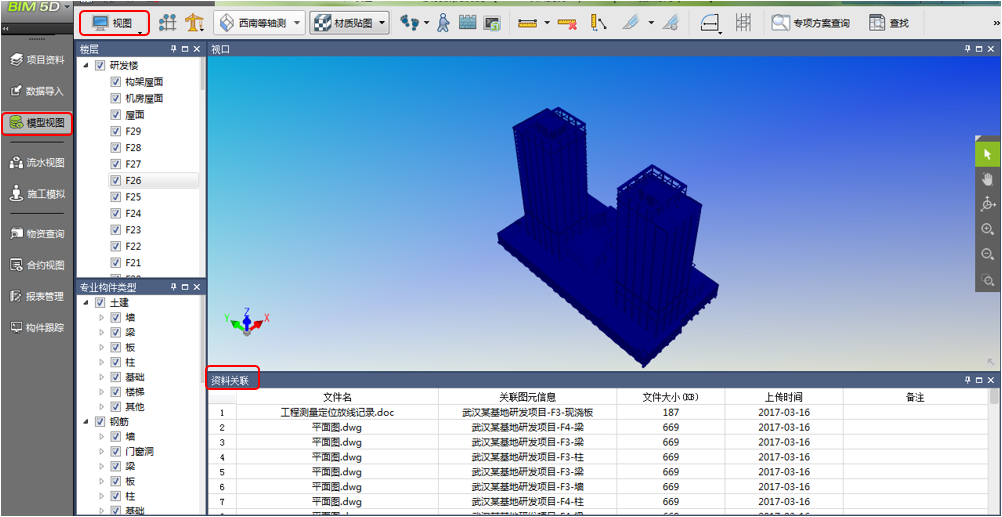Click the delete measurement ruler icon

(567, 24)
